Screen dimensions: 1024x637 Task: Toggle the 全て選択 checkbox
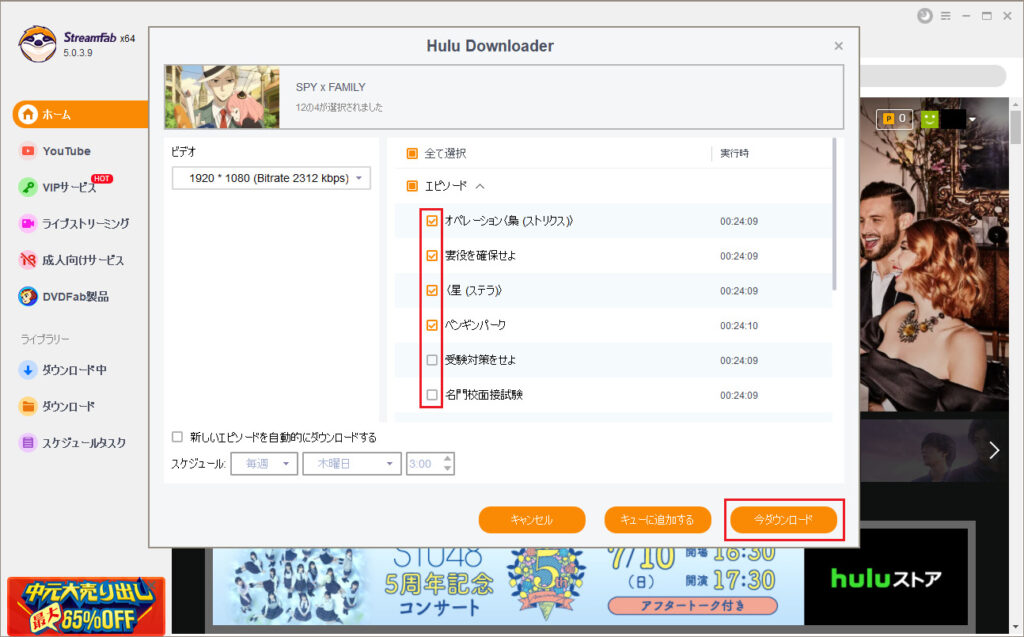(x=412, y=154)
